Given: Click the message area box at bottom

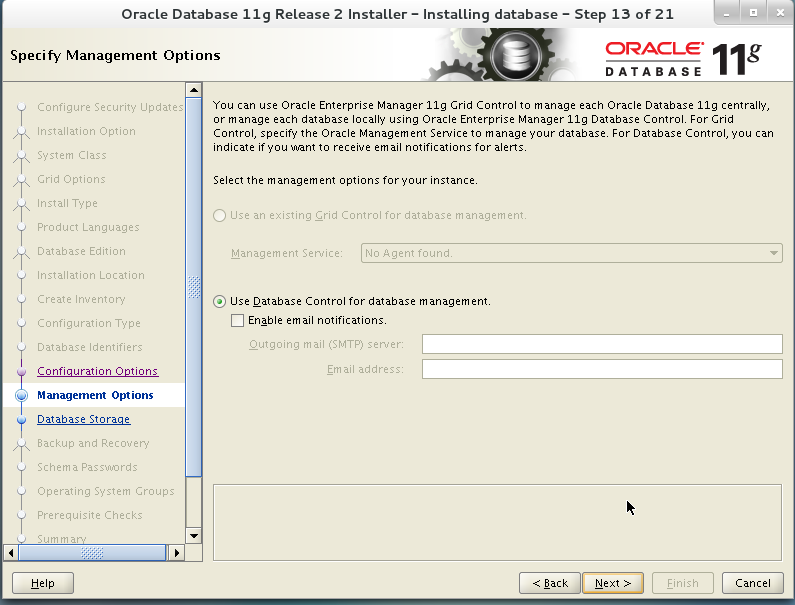Looking at the screenshot, I should (497, 522).
